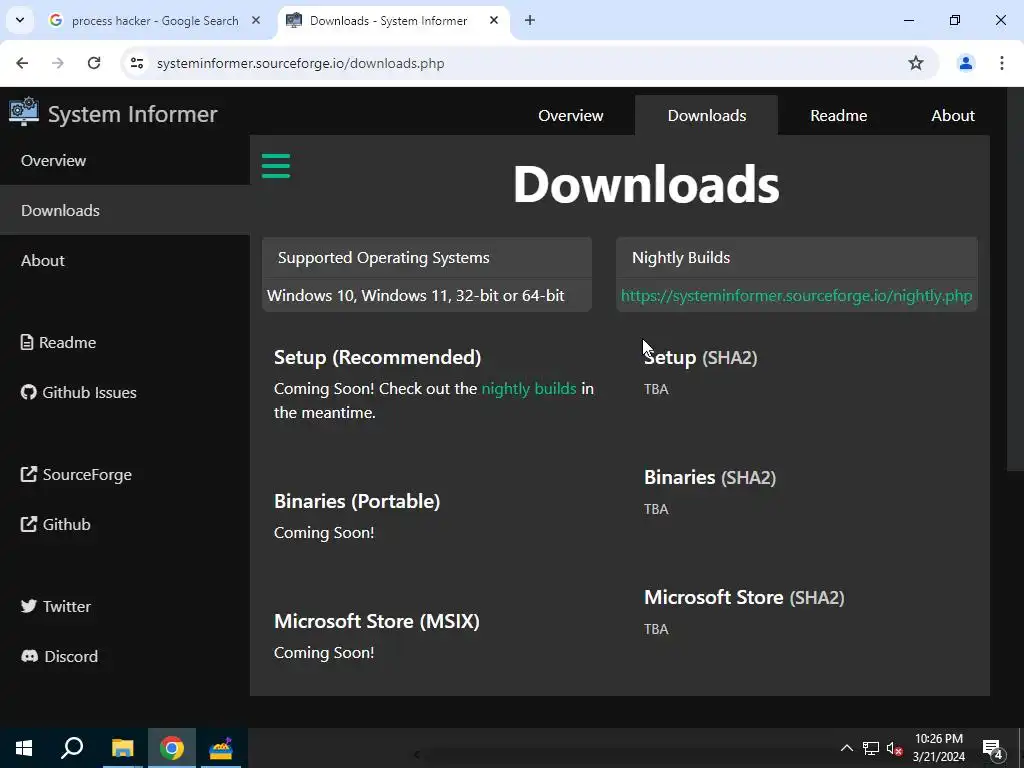
Task: Open the notification center icon
Action: tap(993, 748)
